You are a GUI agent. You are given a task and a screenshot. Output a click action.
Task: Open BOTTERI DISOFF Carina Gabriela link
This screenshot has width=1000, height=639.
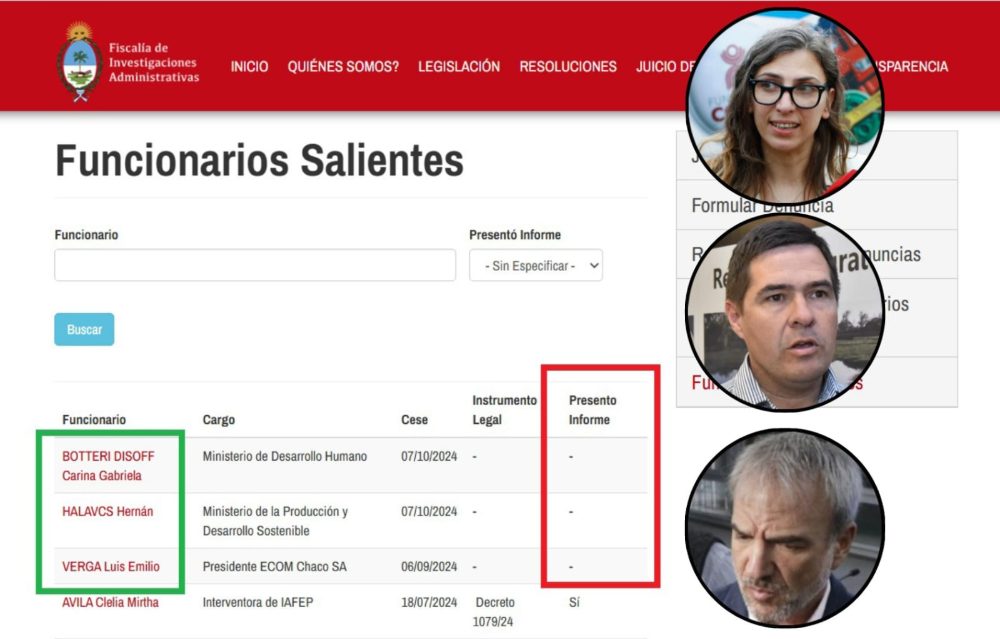point(108,465)
